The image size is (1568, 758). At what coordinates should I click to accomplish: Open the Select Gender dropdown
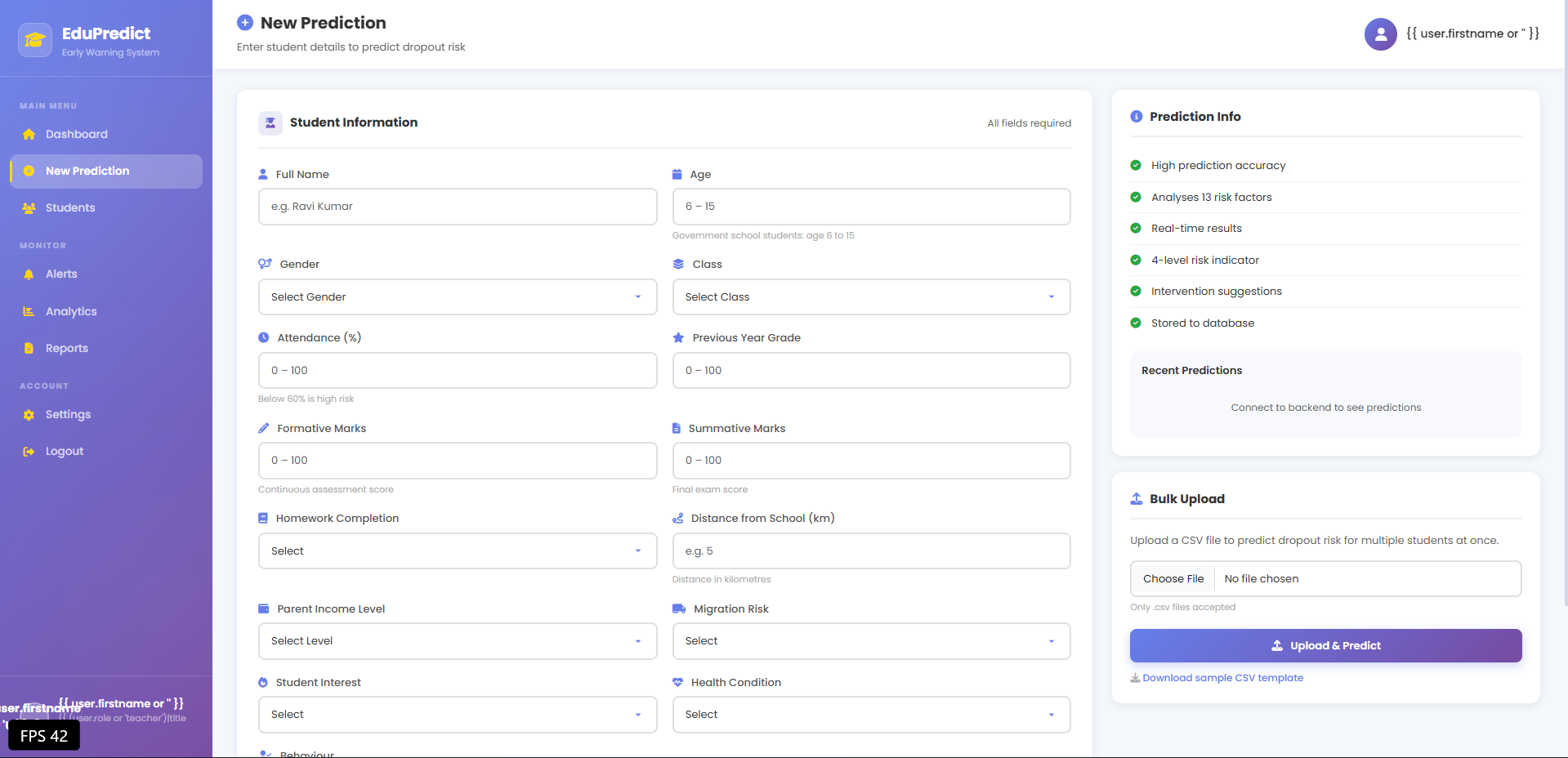[x=458, y=297]
